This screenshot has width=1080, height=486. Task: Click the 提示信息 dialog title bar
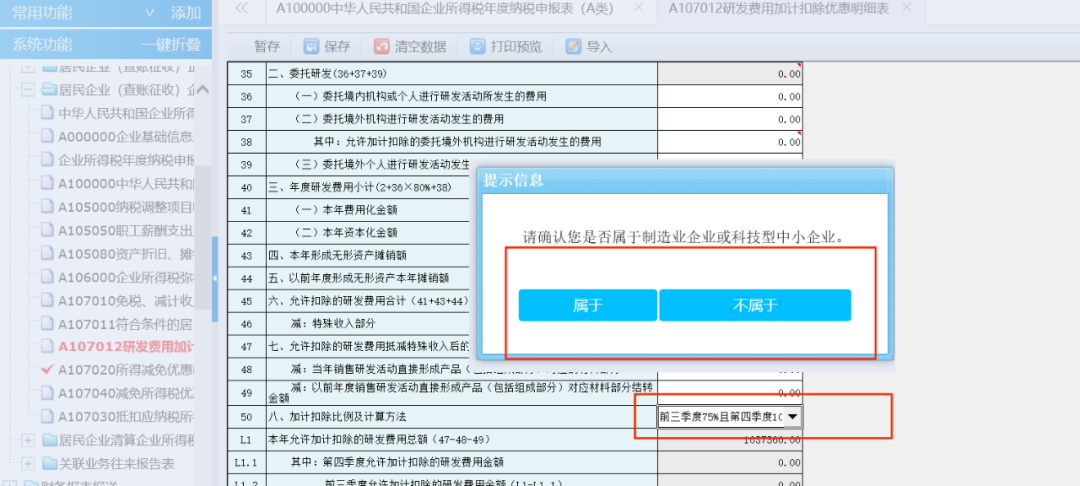click(x=685, y=180)
